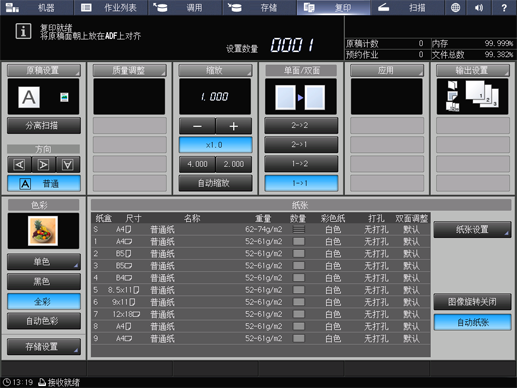The width and height of the screenshot is (517, 388).
Task: Toggle the 自动纸张 auto paper option
Action: [x=472, y=322]
